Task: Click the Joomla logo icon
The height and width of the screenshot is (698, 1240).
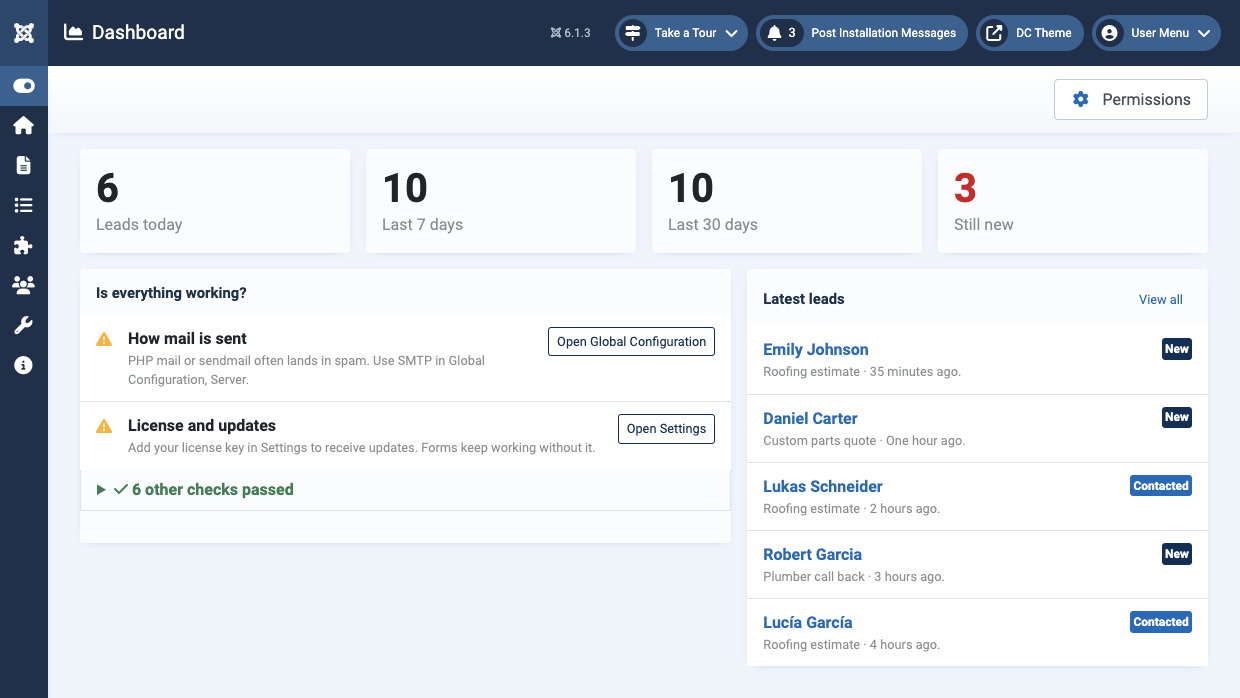Action: [x=24, y=33]
